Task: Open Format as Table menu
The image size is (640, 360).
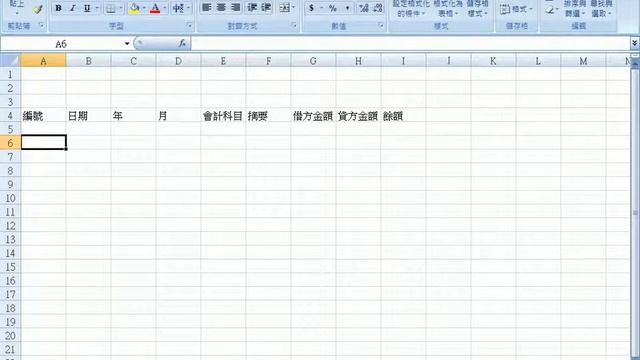Action: [448, 9]
